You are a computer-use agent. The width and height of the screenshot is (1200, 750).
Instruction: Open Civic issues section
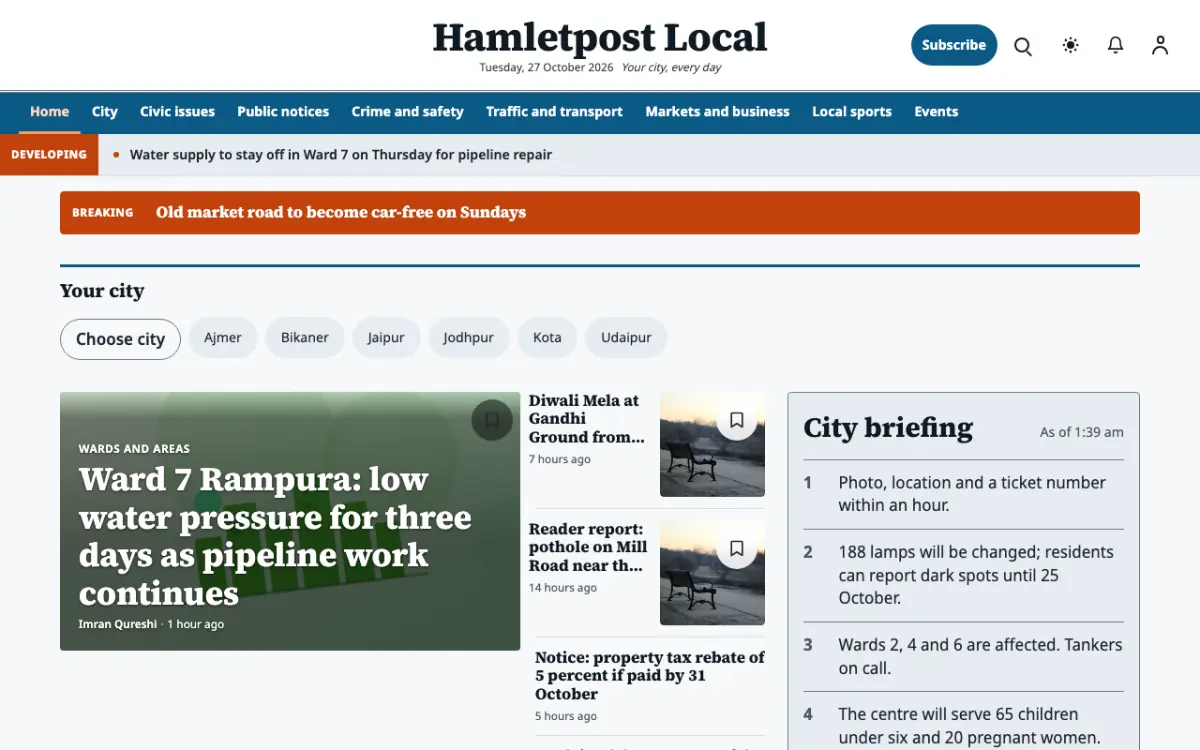point(177,112)
